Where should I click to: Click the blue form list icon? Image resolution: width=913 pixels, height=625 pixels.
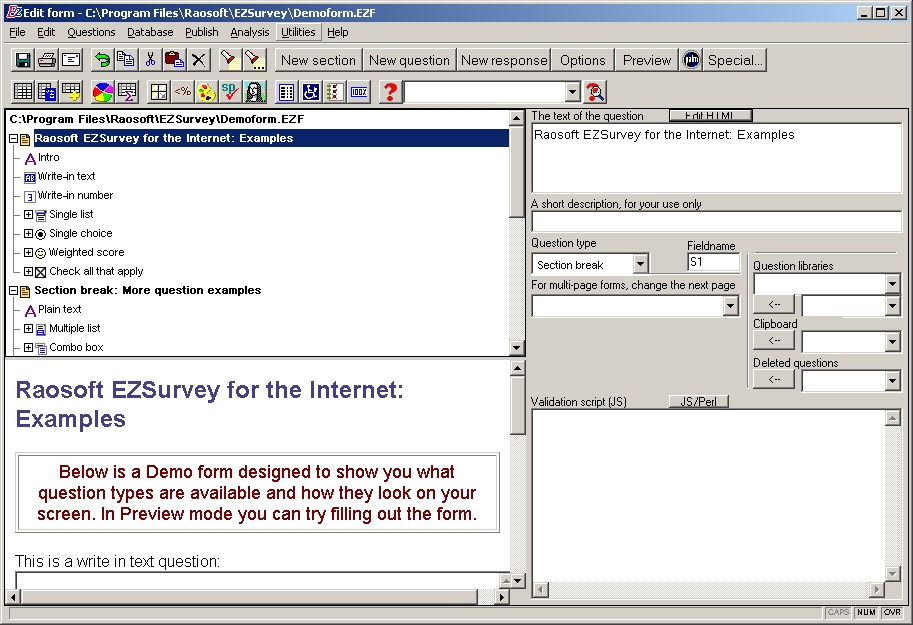[286, 91]
